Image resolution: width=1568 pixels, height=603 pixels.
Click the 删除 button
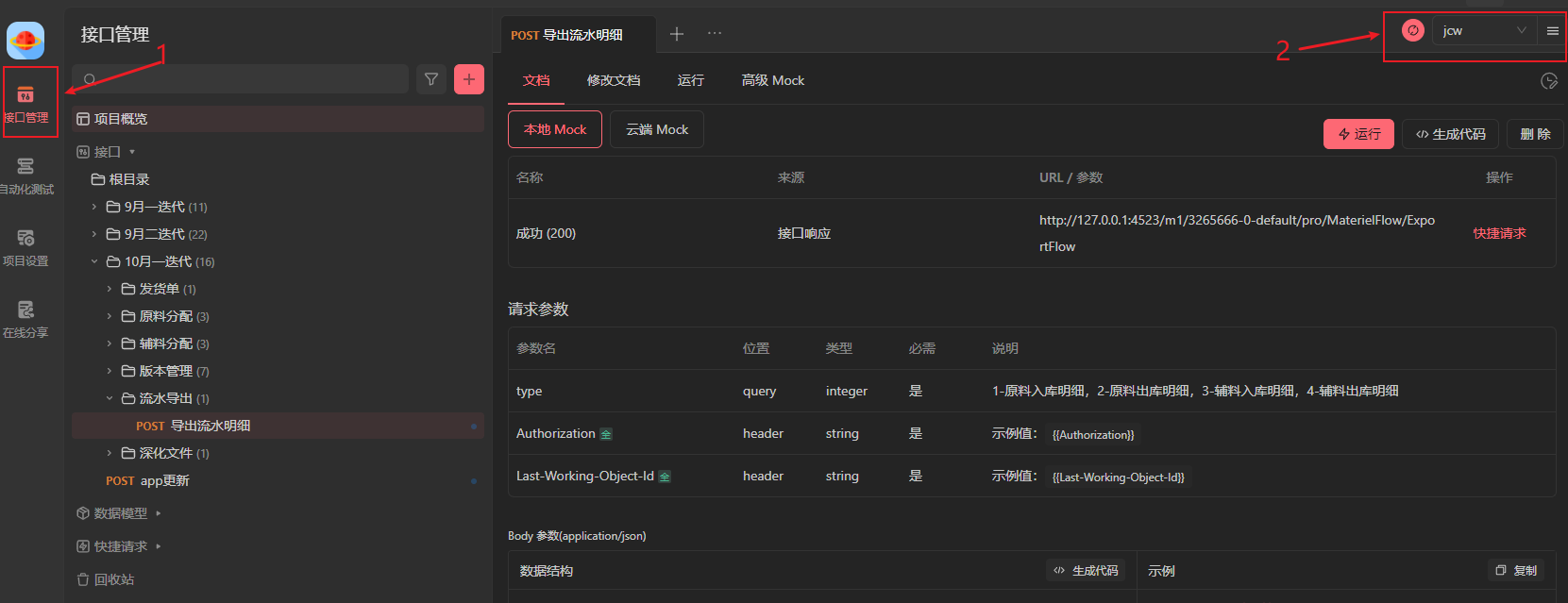pos(1535,134)
